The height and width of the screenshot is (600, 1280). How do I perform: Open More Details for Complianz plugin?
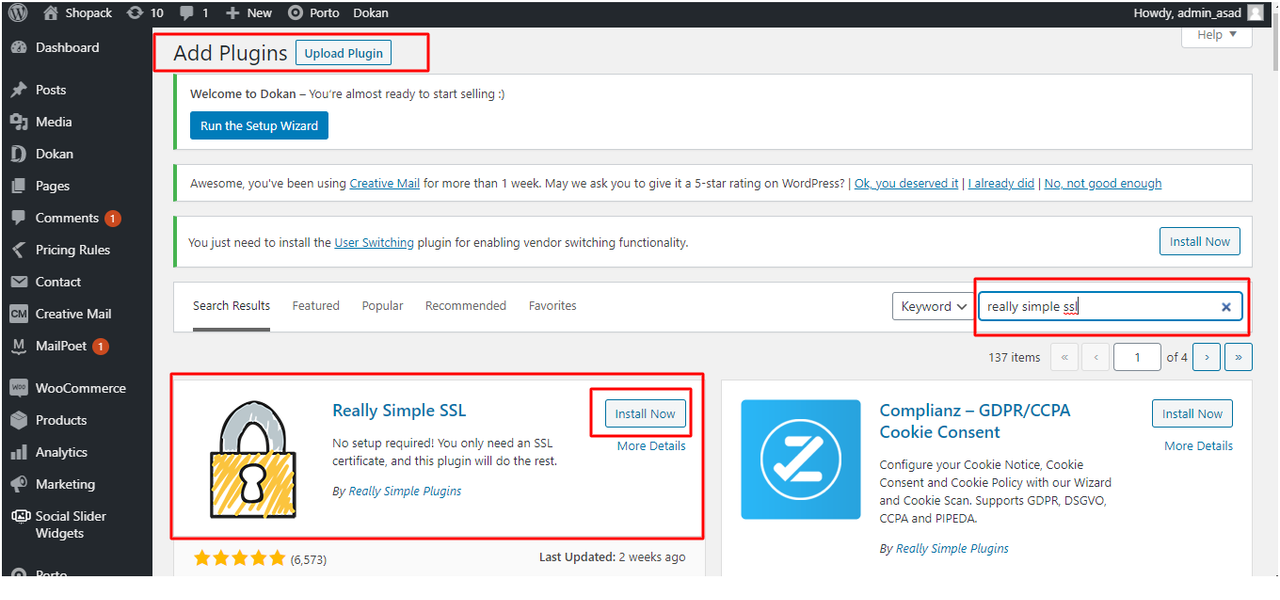(1199, 446)
